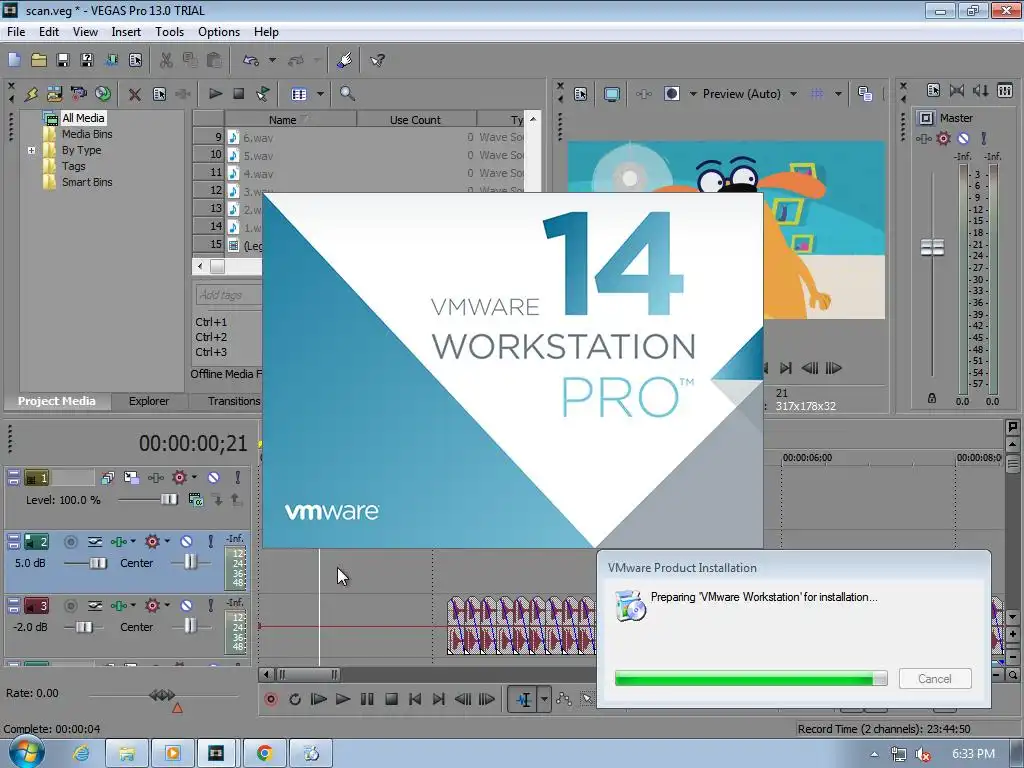Open Master FX gear icon

(944, 138)
